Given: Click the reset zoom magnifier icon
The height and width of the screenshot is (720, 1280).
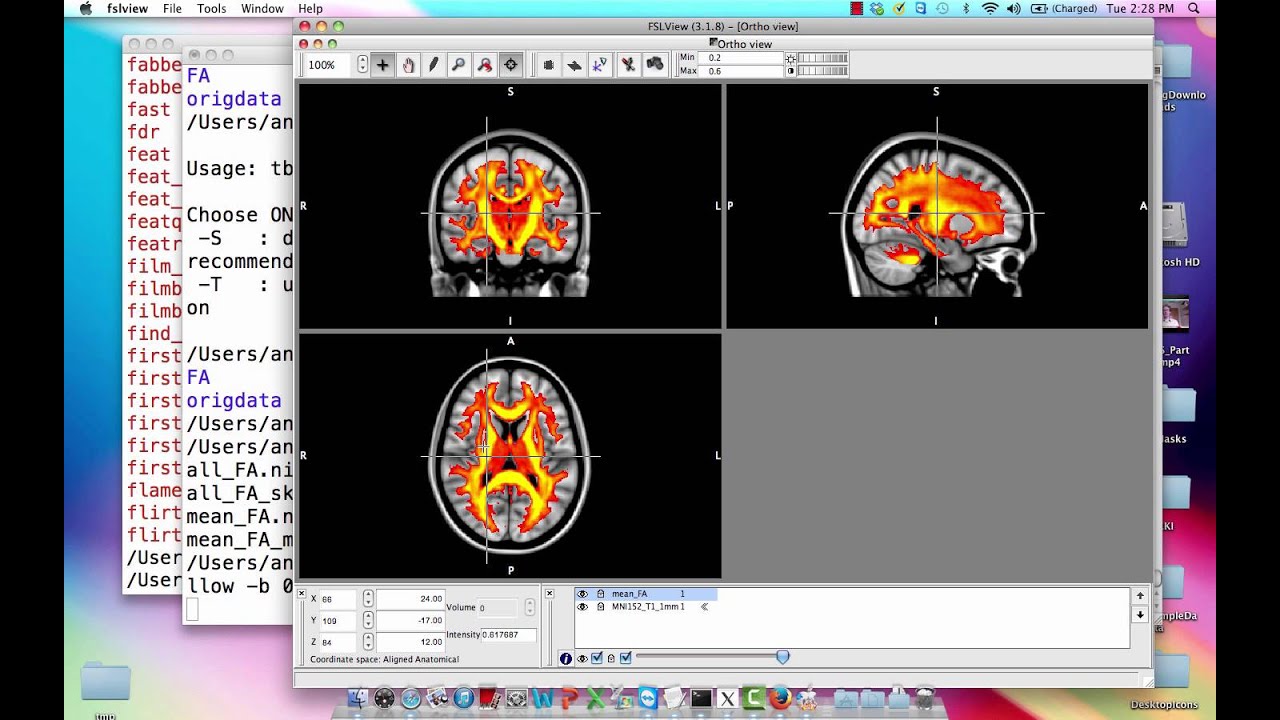Looking at the screenshot, I should (485, 65).
